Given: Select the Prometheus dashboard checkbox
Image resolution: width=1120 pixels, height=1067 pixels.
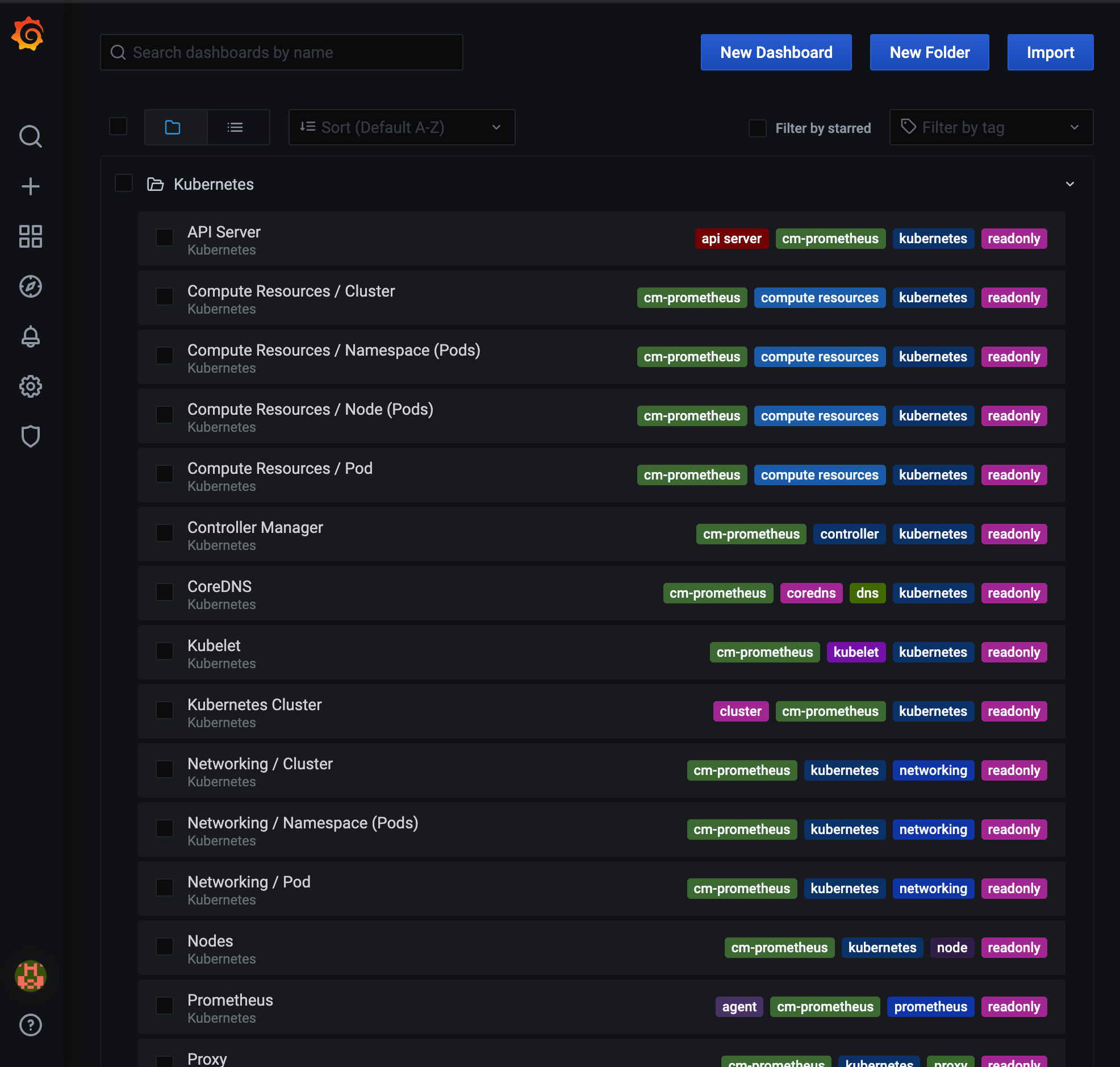Looking at the screenshot, I should tap(165, 1006).
